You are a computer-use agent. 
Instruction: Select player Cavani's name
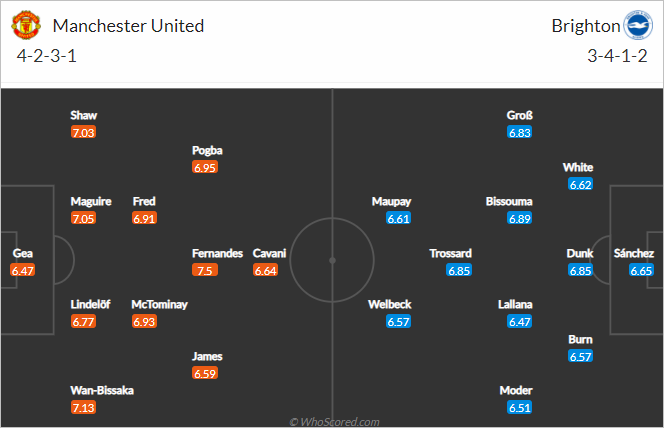pos(269,253)
